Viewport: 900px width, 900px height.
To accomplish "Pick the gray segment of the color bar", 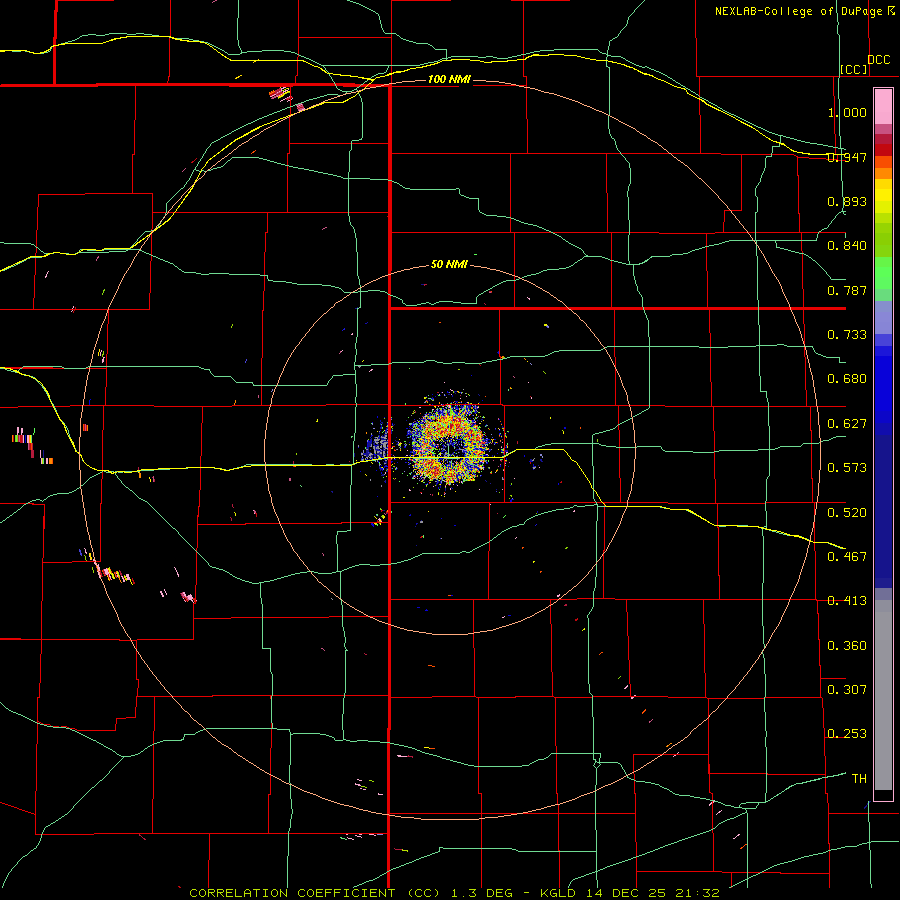I will (x=883, y=695).
